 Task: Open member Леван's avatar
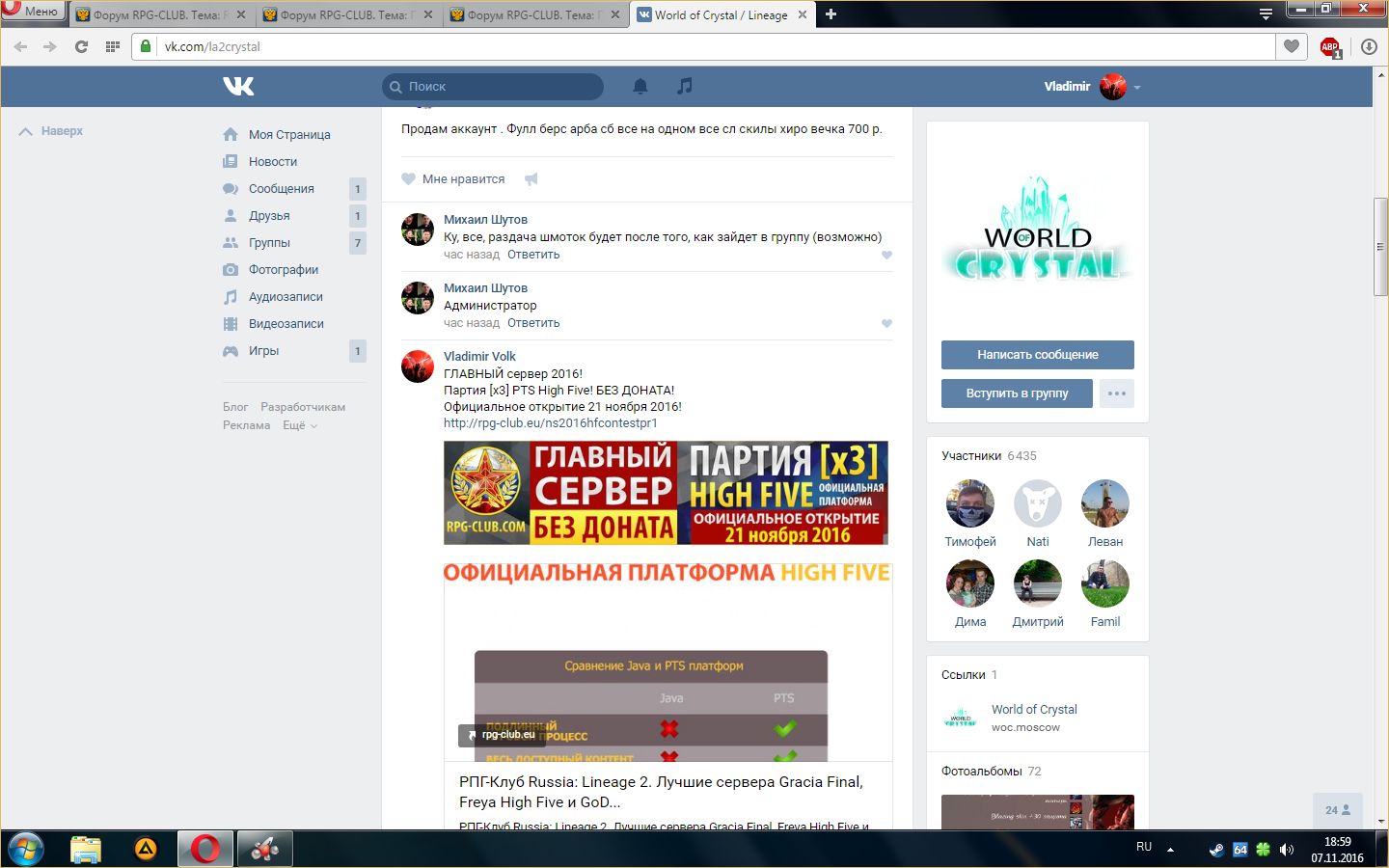[x=1105, y=503]
